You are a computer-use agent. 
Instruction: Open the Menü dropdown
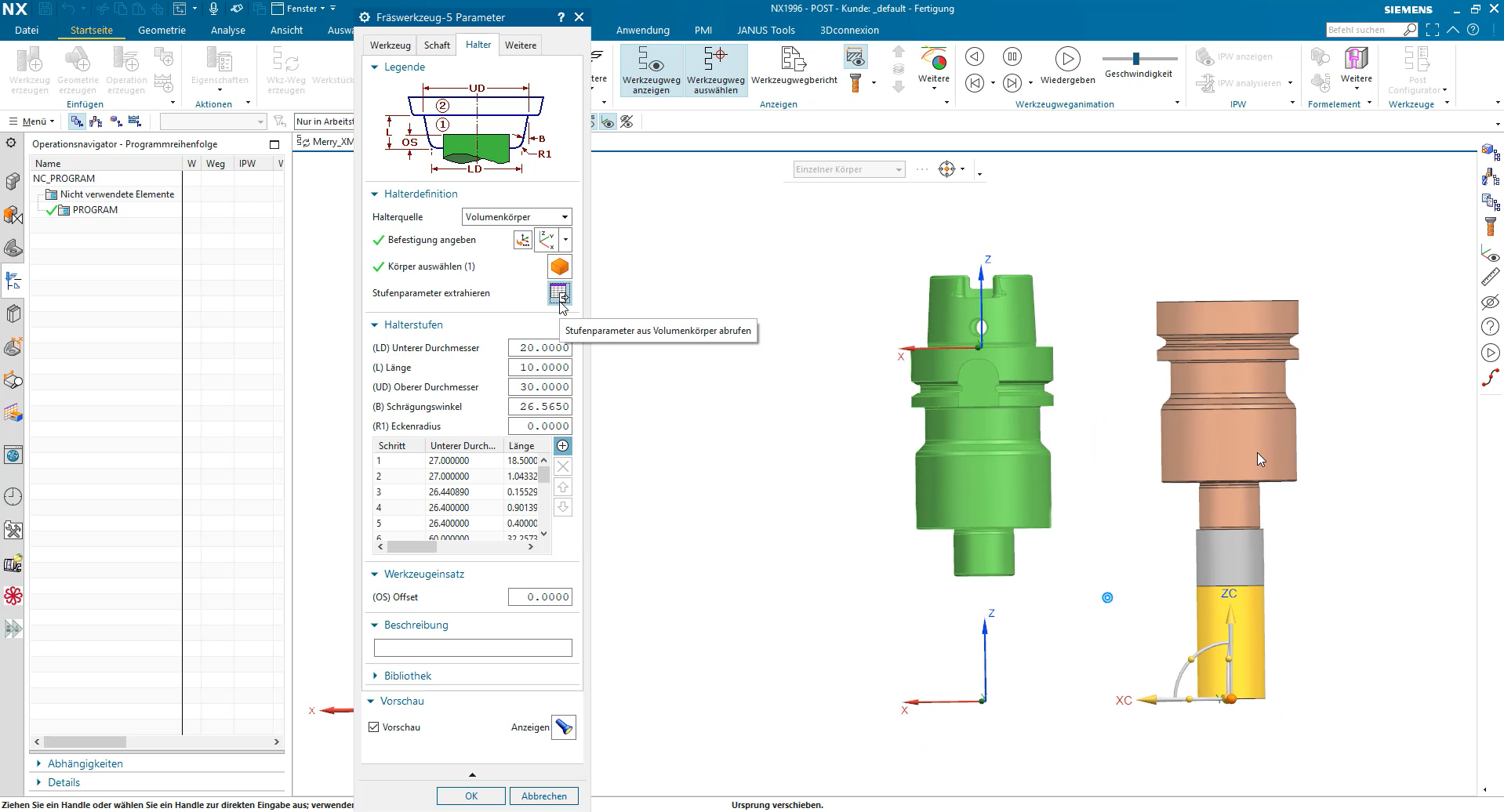click(x=32, y=121)
